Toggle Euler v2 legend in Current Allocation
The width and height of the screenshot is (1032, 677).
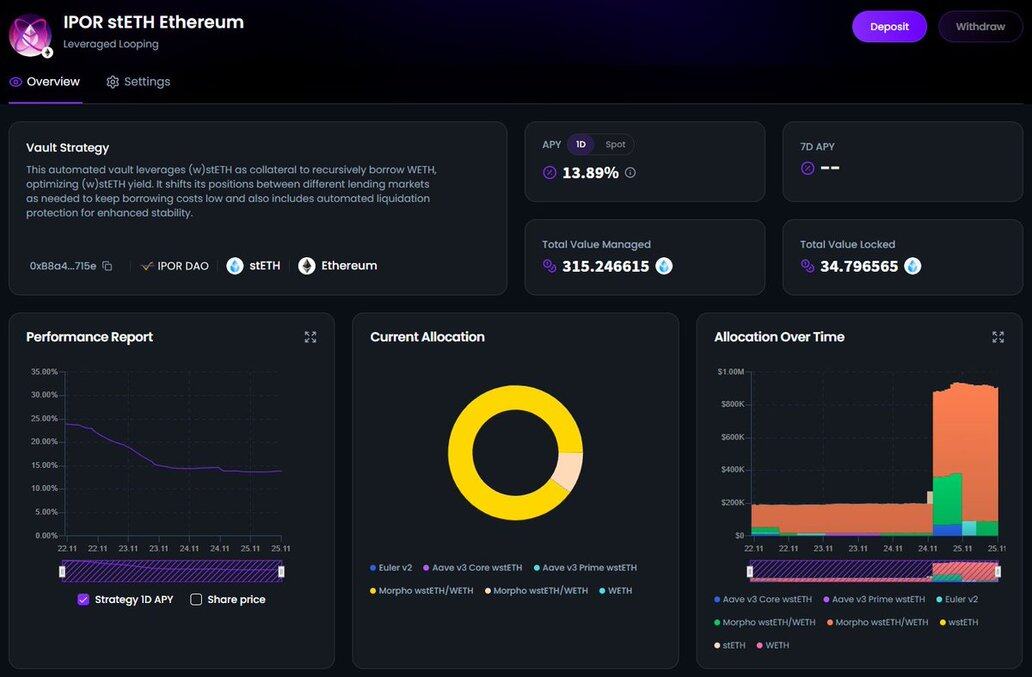[390, 568]
